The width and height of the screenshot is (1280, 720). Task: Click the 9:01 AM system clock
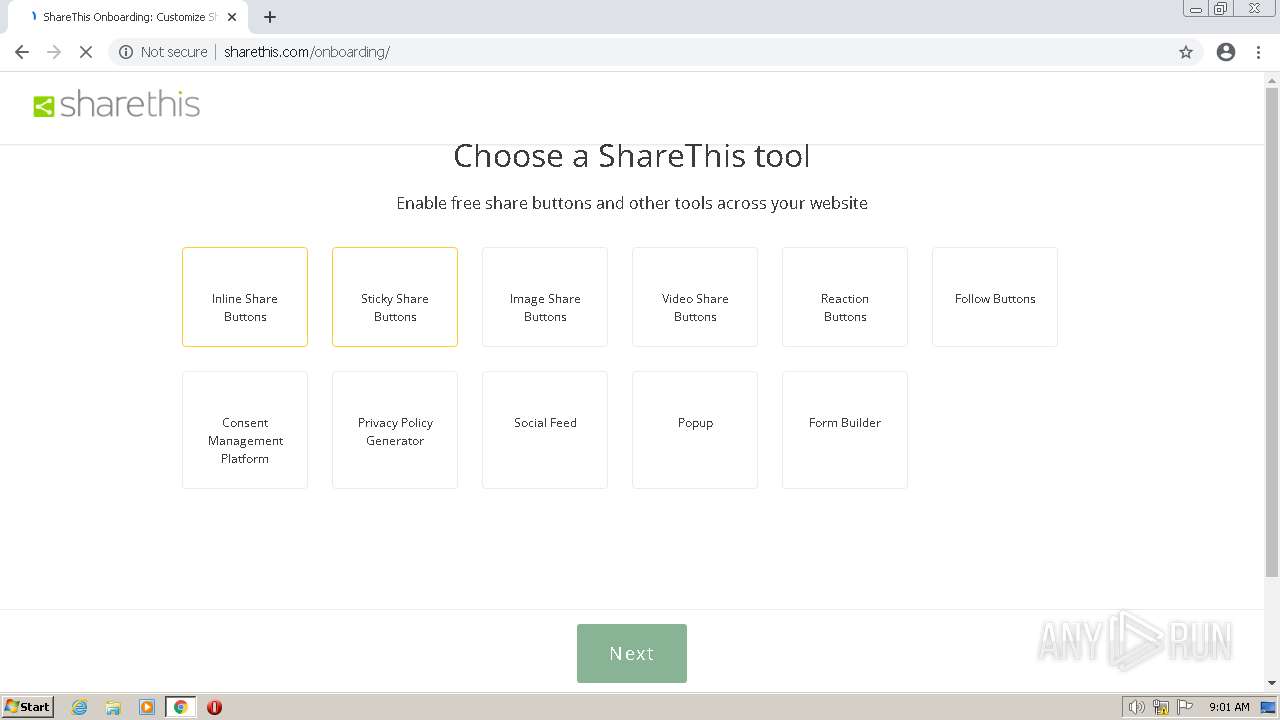(x=1229, y=707)
